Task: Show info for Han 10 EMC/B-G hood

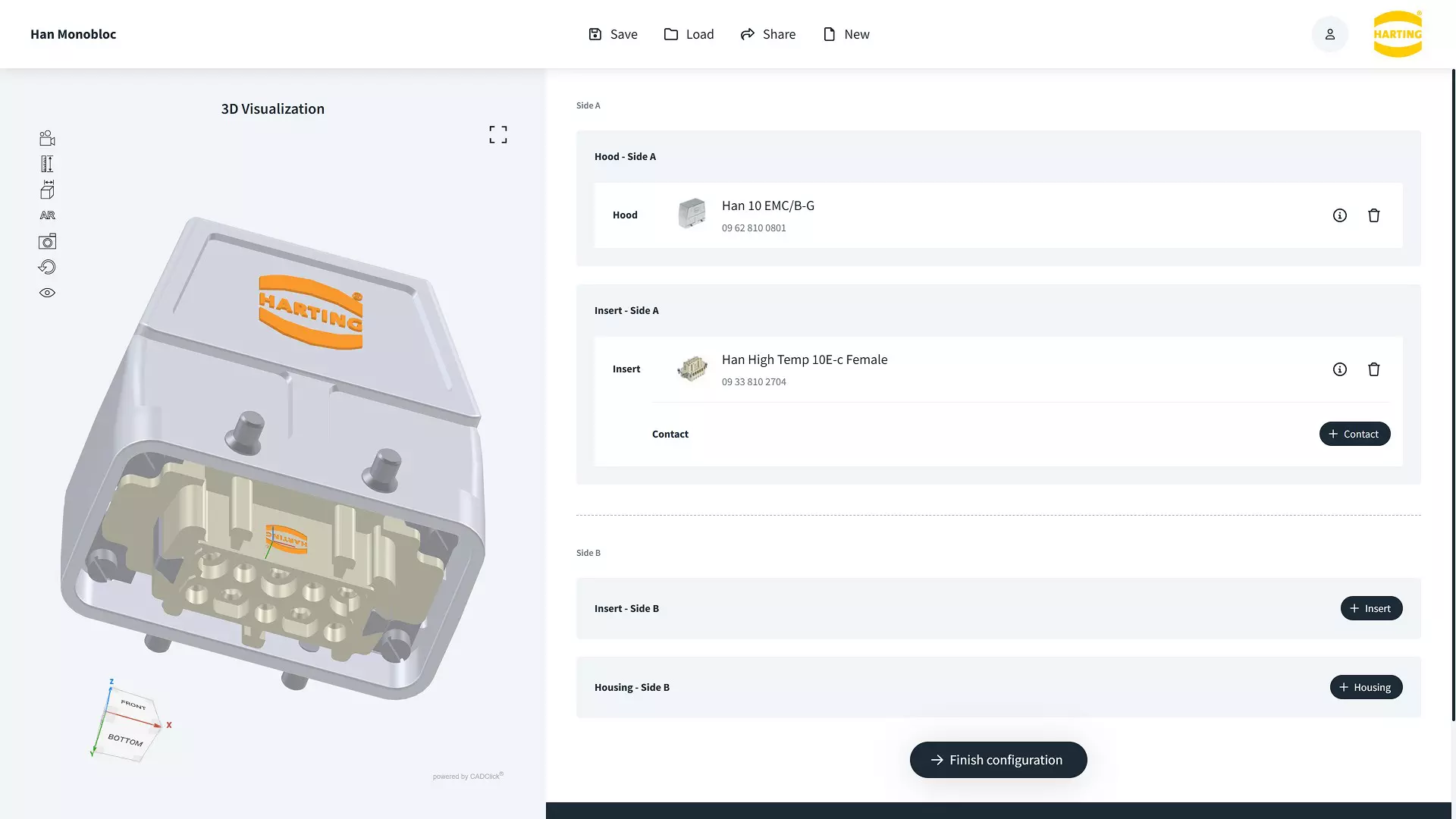Action: [1340, 215]
